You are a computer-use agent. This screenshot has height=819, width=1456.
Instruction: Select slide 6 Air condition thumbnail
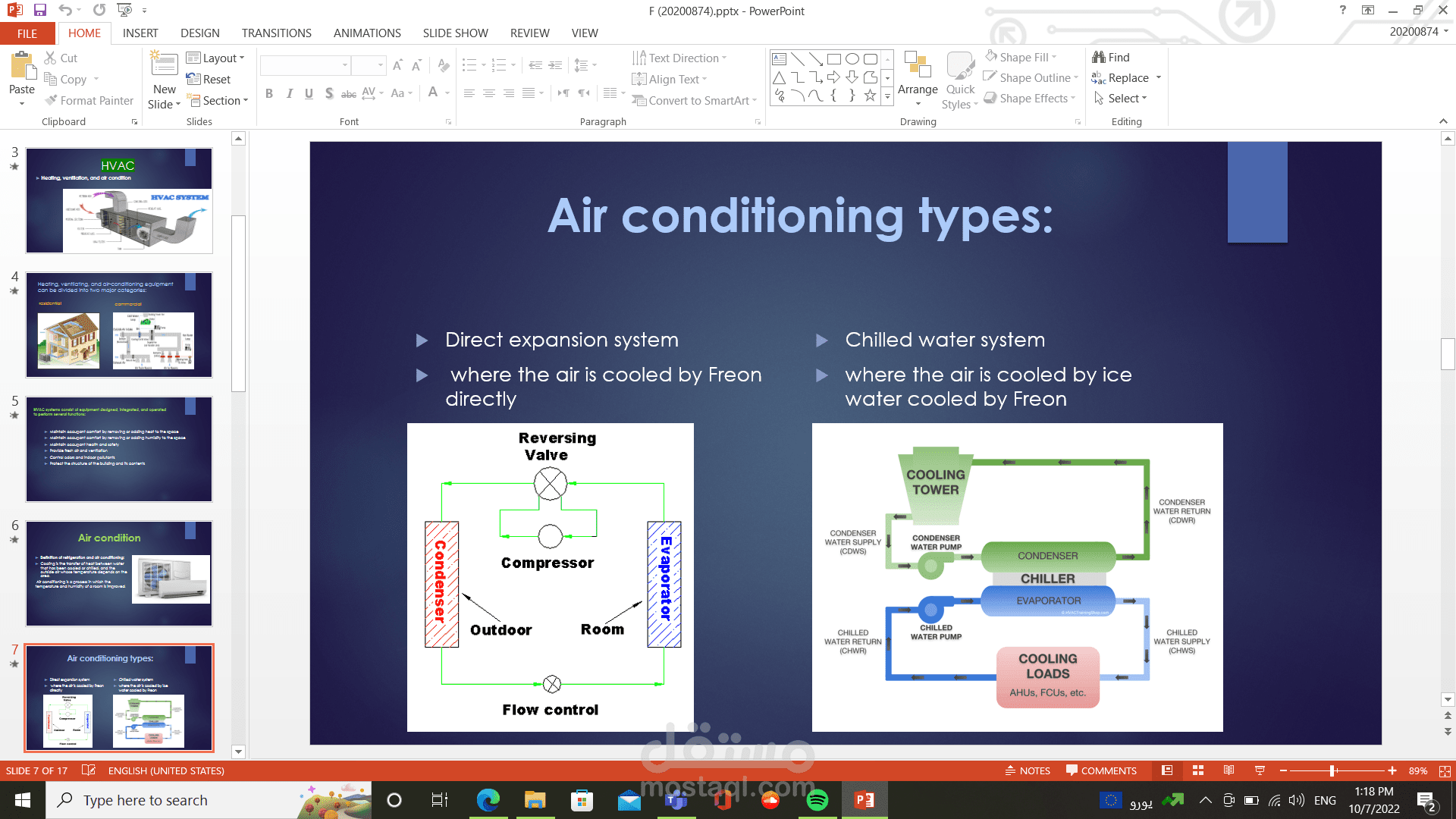pos(119,573)
